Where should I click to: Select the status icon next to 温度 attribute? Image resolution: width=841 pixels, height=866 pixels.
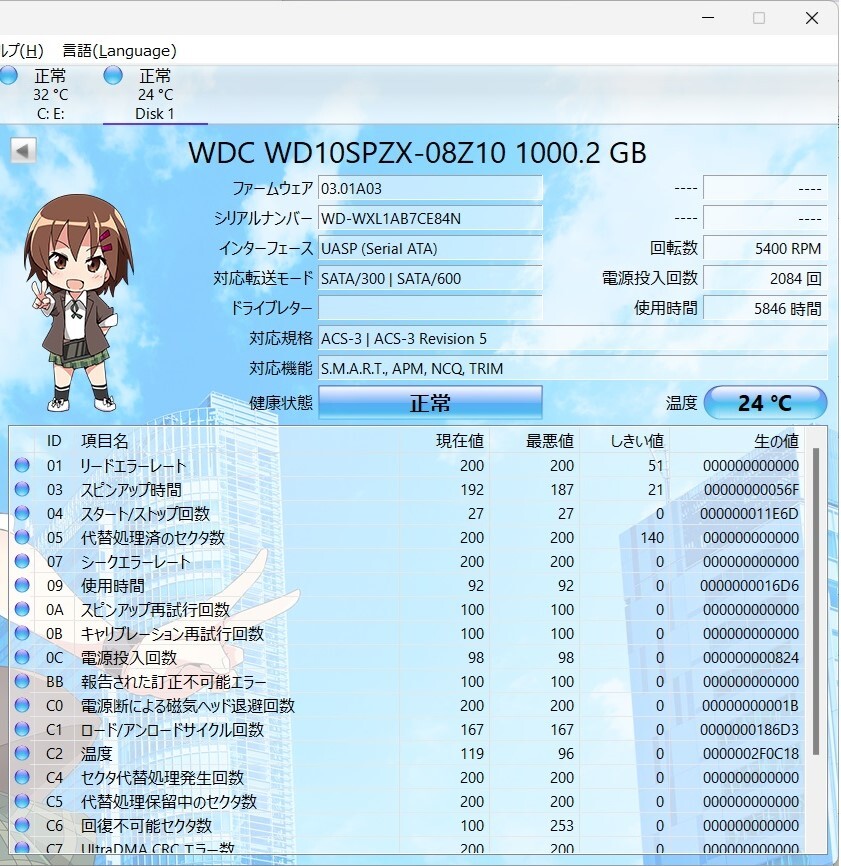(x=23, y=753)
